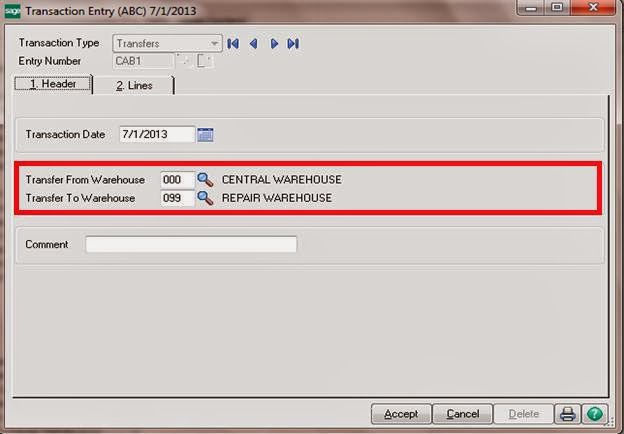
Task: Close the Transaction Entry window
Action: (593, 8)
